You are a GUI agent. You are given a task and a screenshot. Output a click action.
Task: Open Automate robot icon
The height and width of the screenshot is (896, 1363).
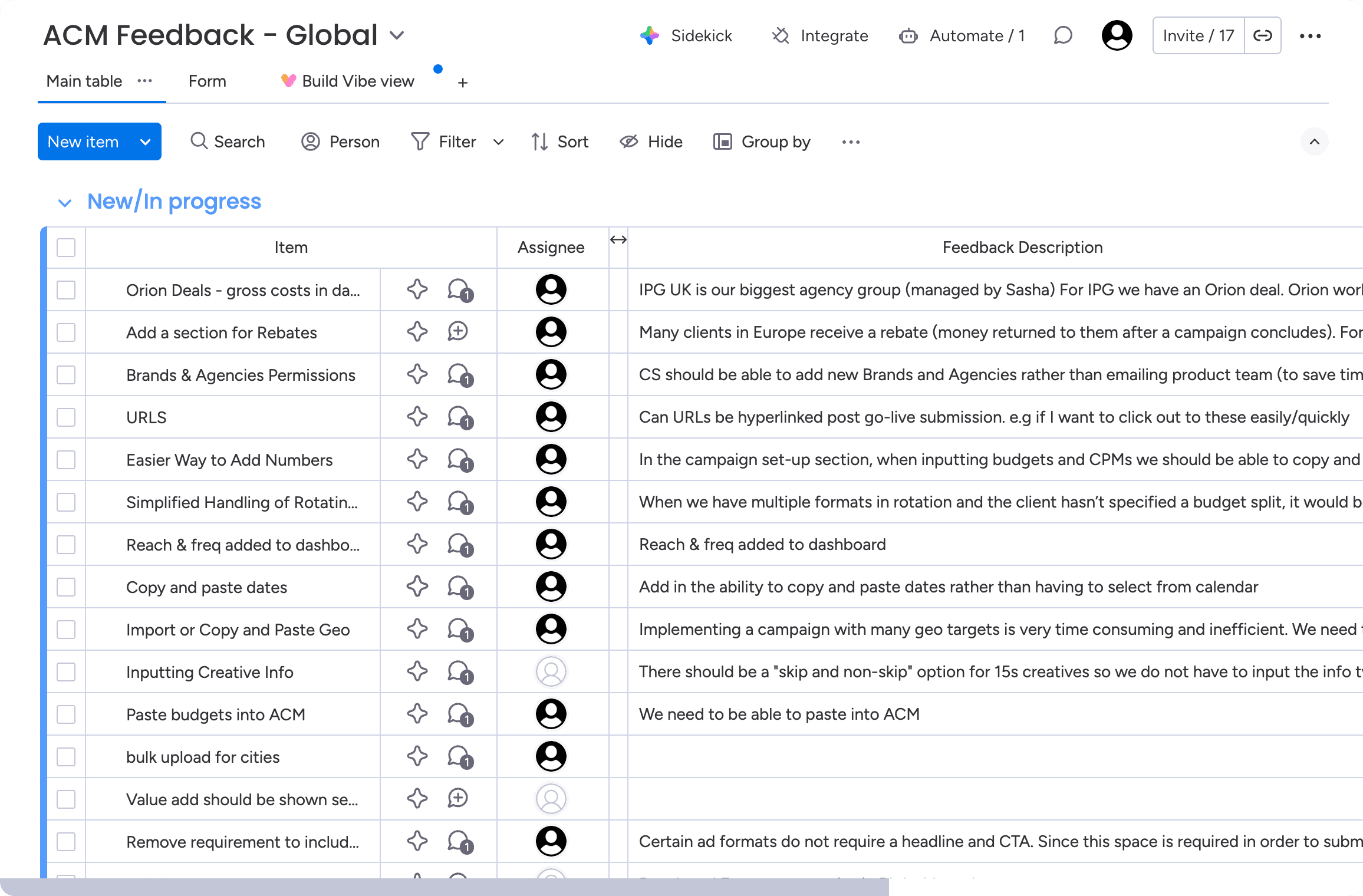(908, 36)
